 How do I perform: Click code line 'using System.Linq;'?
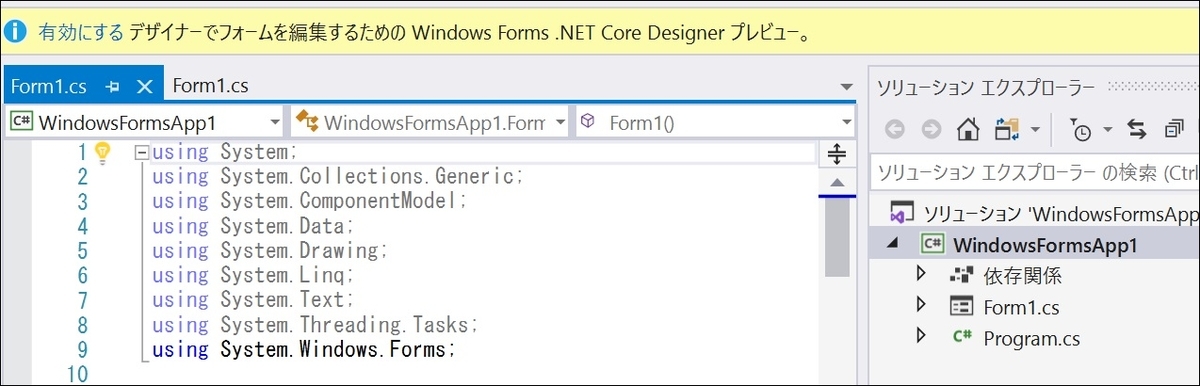tap(254, 275)
